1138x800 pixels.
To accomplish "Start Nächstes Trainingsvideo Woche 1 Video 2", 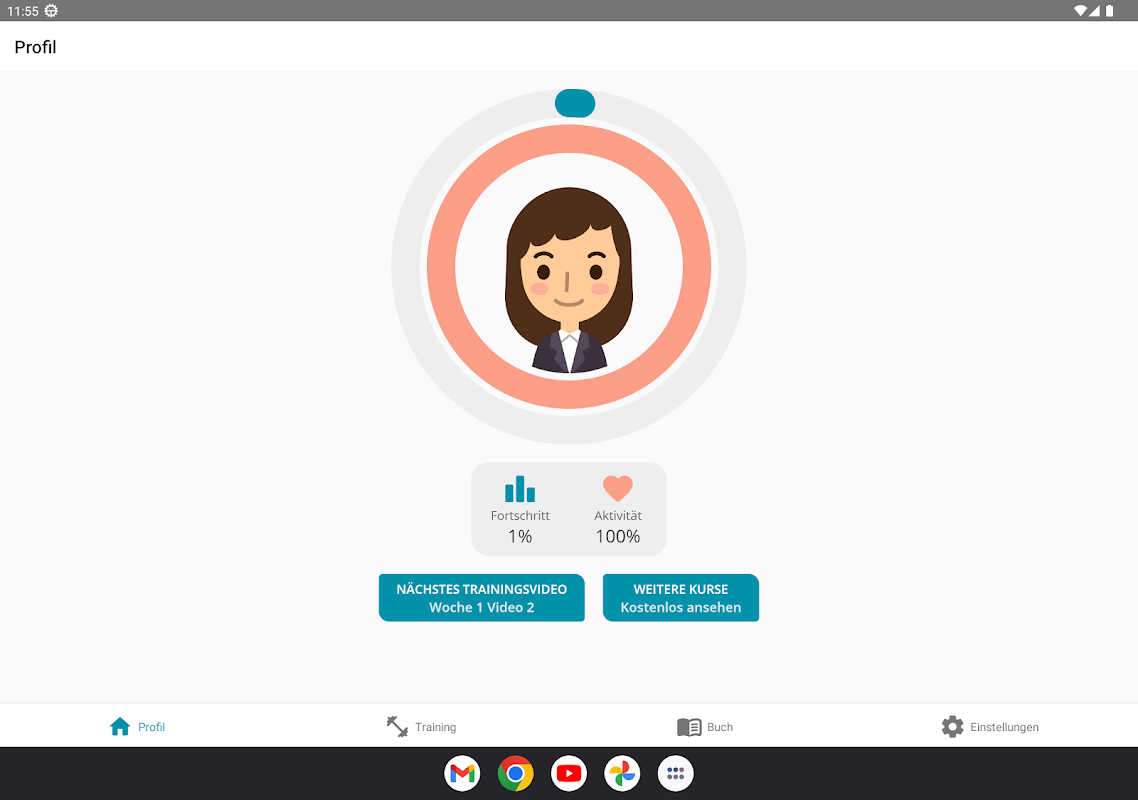I will [x=481, y=598].
